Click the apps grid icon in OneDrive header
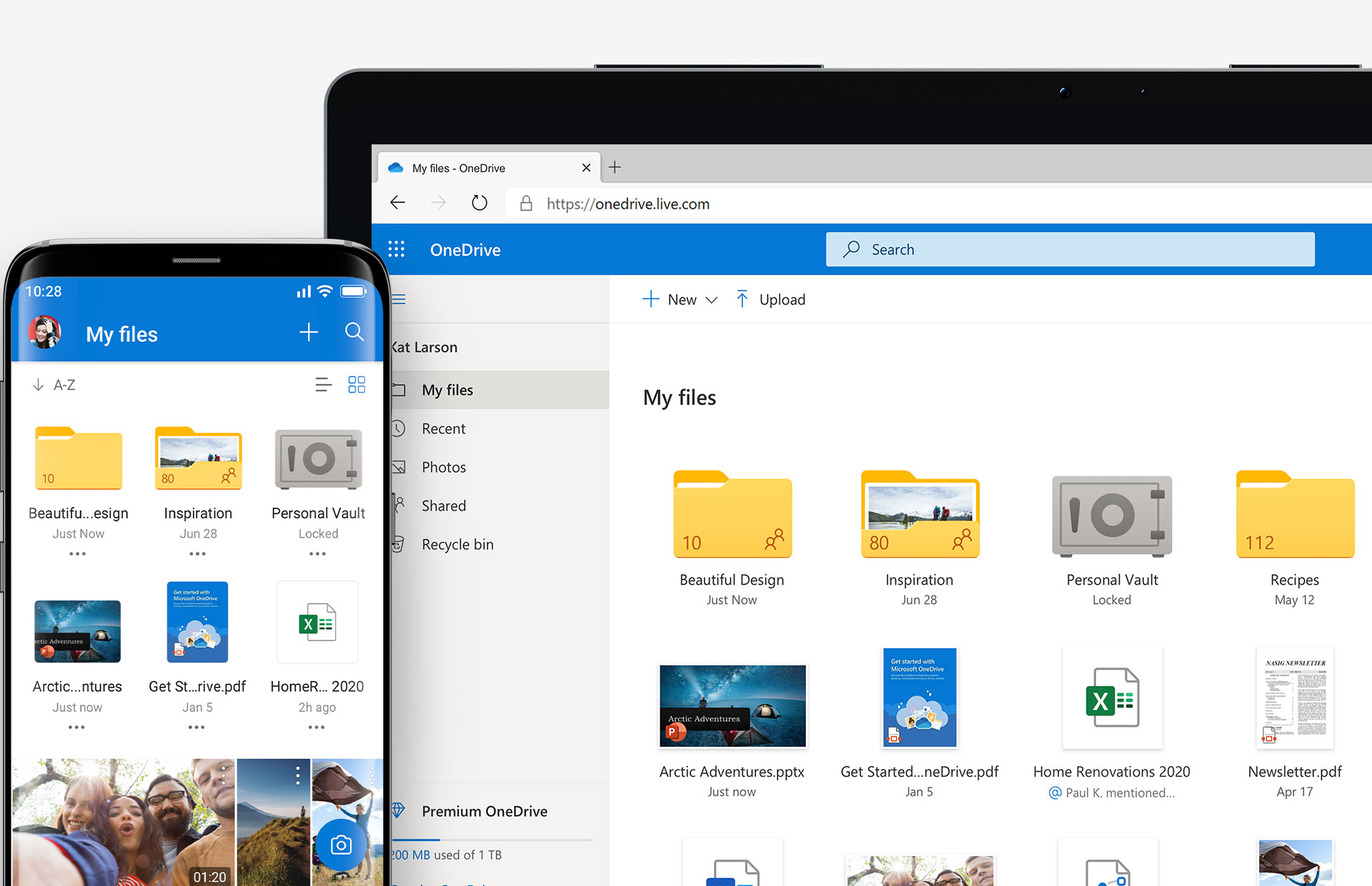This screenshot has height=886, width=1372. 400,249
